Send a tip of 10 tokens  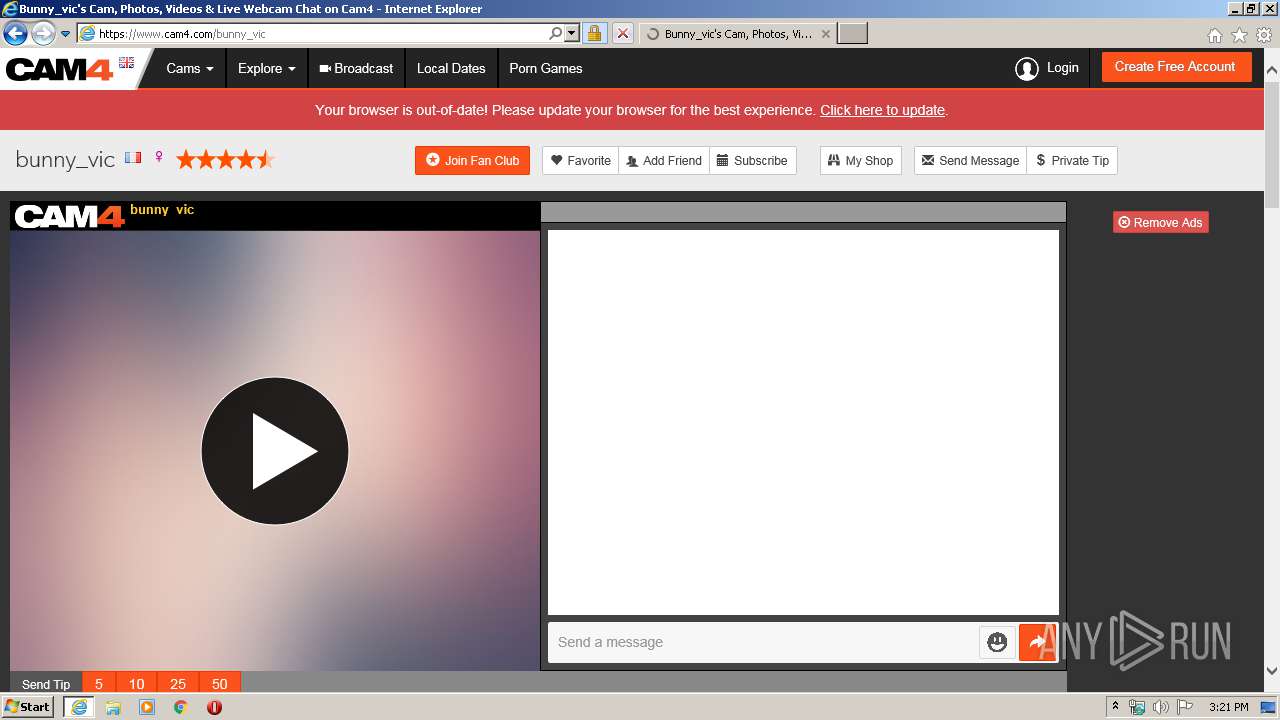click(x=137, y=684)
